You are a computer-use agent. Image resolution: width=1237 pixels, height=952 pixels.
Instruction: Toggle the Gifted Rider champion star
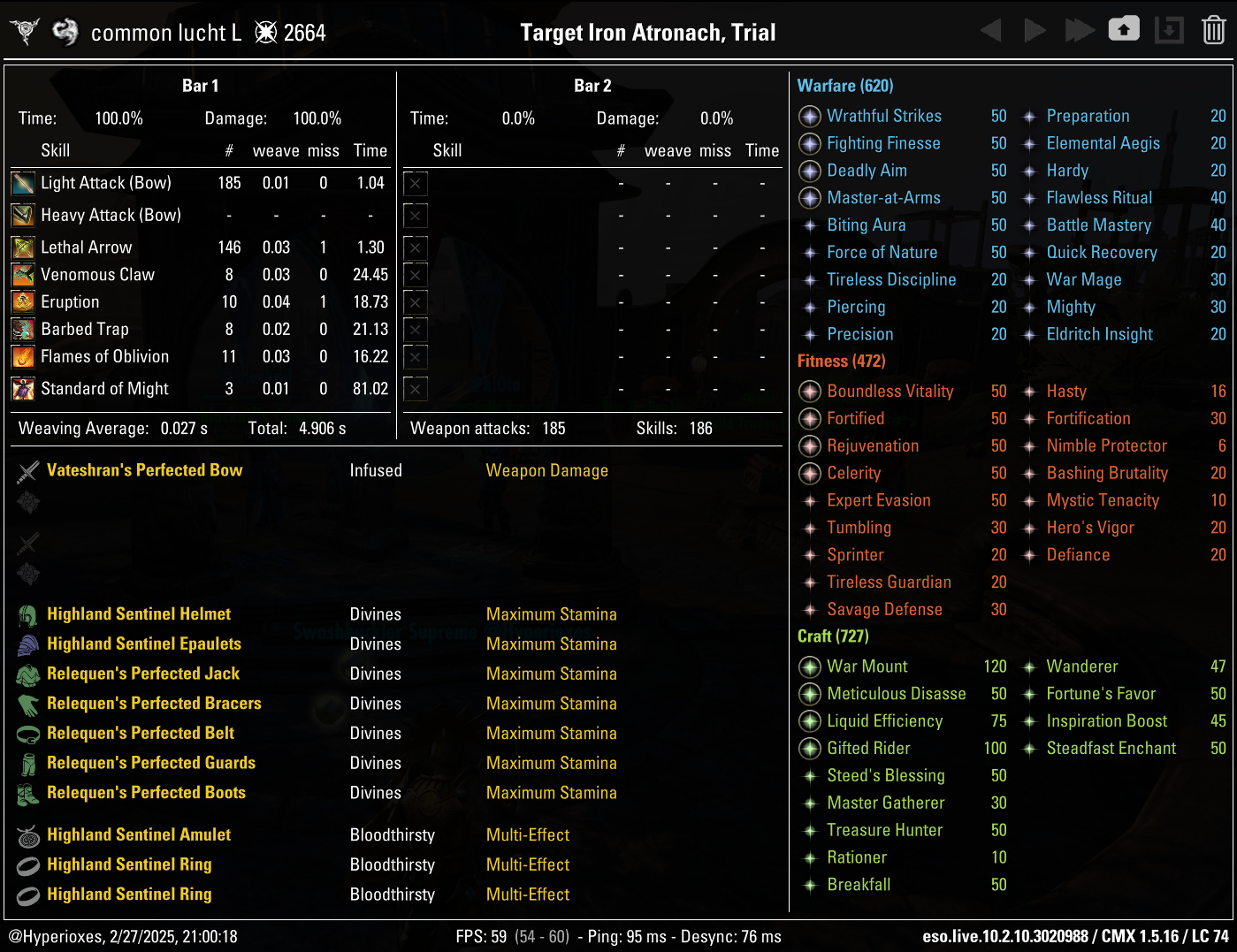pyautogui.click(x=810, y=748)
